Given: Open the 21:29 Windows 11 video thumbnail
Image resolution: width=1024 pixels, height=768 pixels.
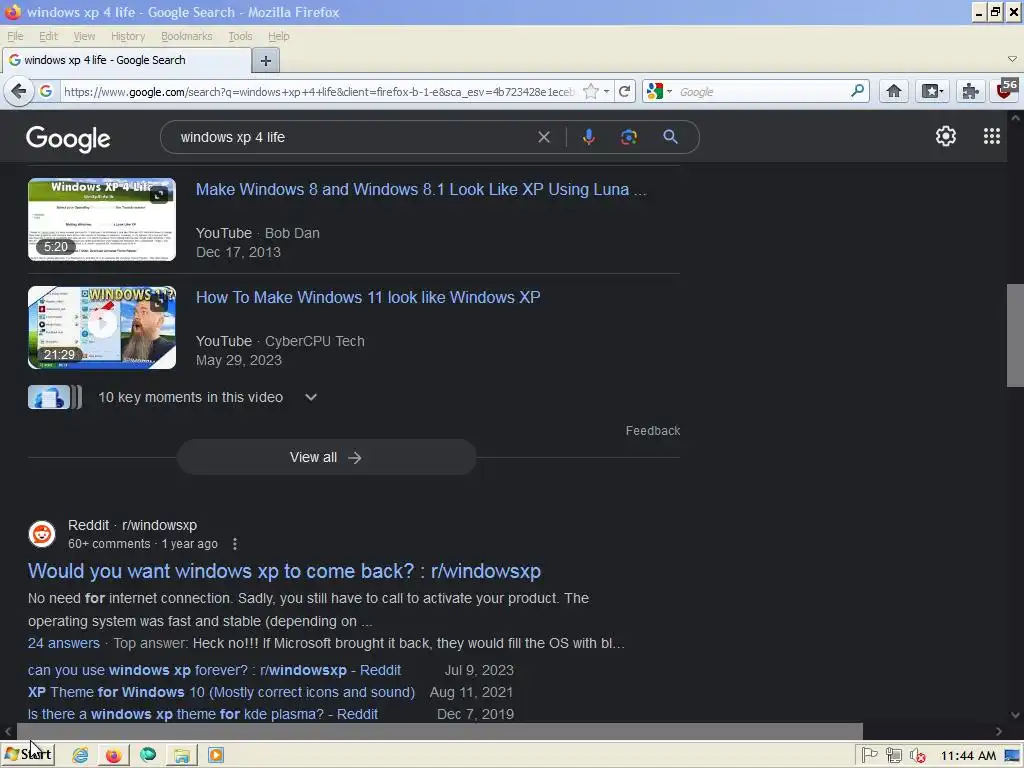Looking at the screenshot, I should (102, 327).
